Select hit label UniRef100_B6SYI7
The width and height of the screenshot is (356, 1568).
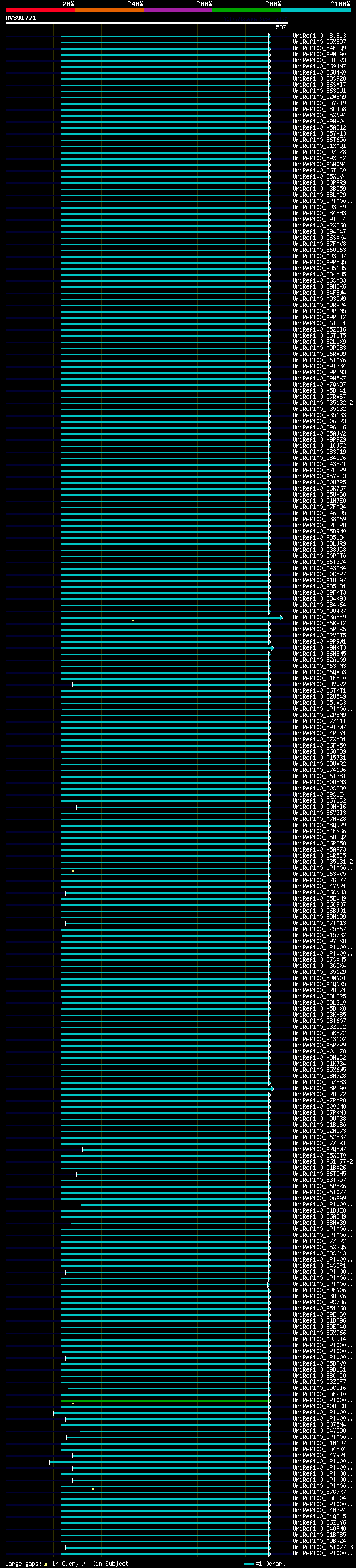319,85
